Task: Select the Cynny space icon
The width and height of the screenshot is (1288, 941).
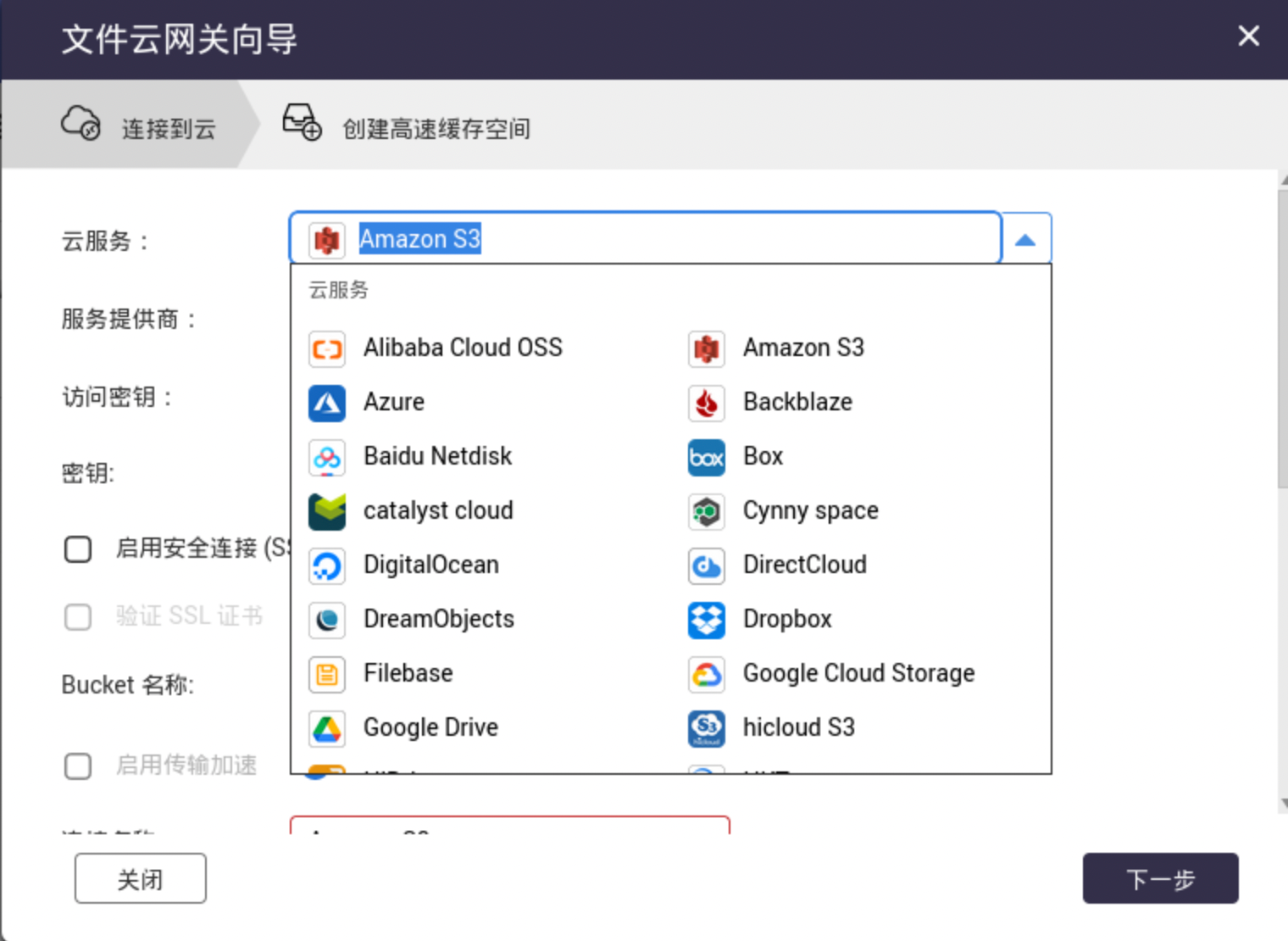Action: 707,511
